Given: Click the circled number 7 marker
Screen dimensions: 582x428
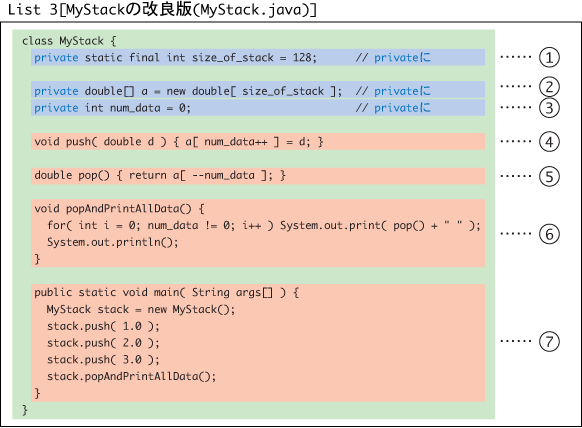Looking at the screenshot, I should (549, 342).
